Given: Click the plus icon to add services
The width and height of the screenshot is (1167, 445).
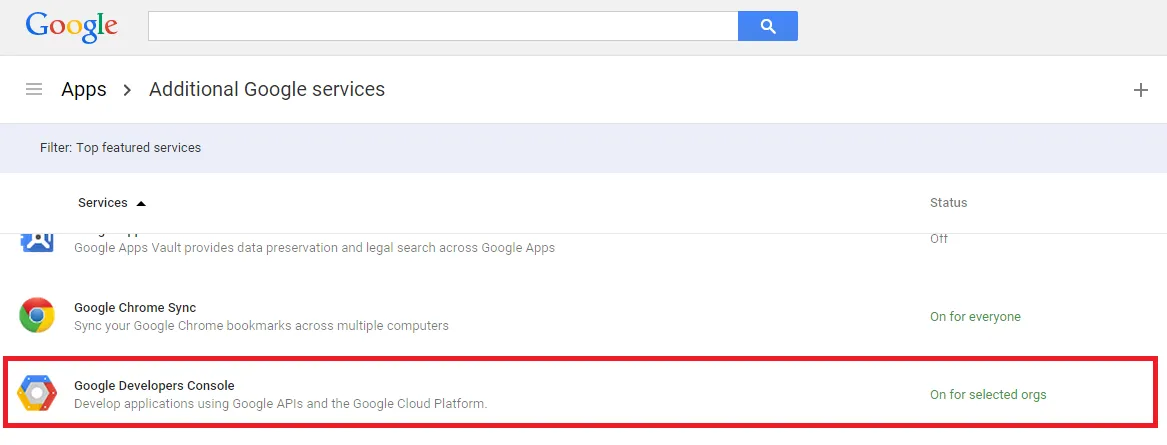Looking at the screenshot, I should [1140, 90].
